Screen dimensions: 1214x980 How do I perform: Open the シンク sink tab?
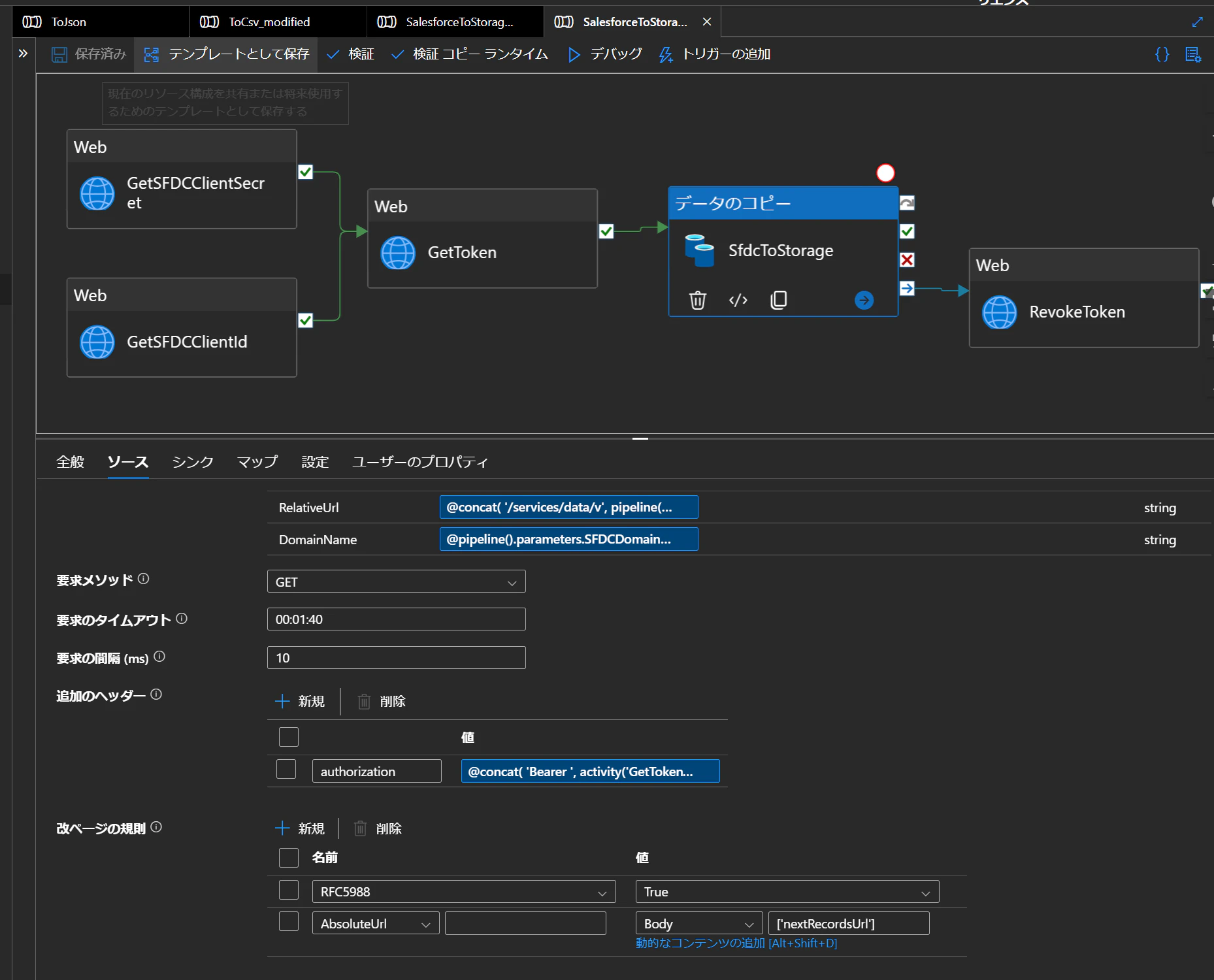click(193, 462)
